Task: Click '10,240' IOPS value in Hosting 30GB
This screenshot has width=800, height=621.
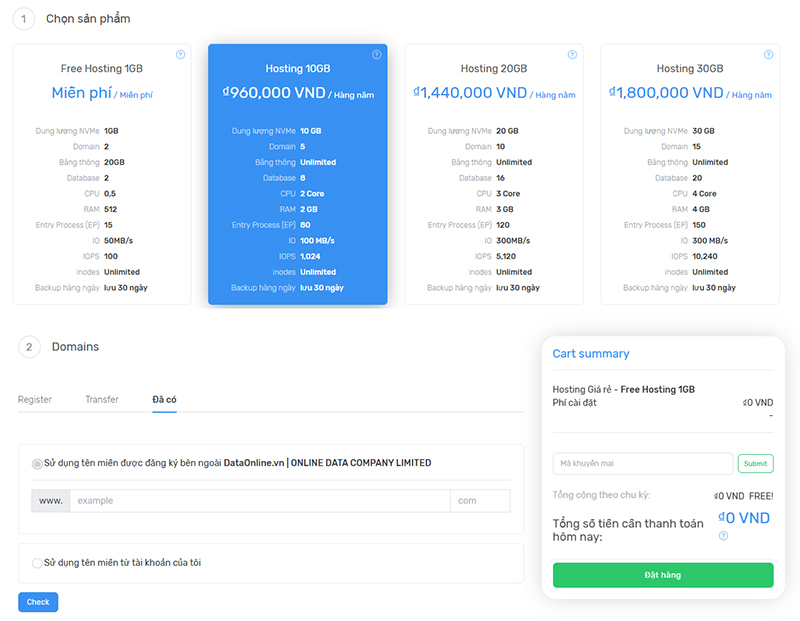Action: pos(705,256)
